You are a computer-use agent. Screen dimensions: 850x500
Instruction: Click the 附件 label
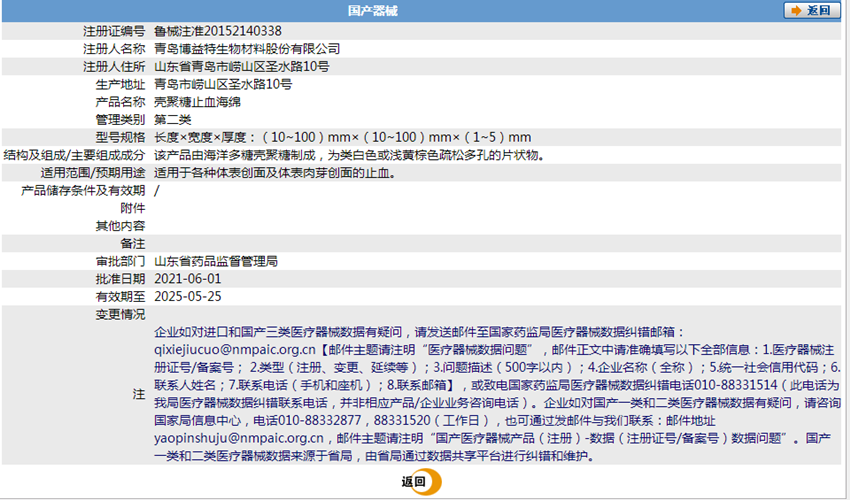(x=133, y=208)
